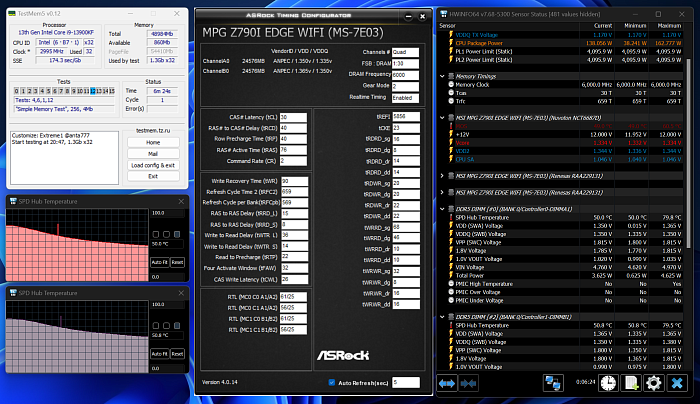Viewport: 700px width, 404px height.
Task: Click lightning icon beside +12V row
Action: click(451, 134)
